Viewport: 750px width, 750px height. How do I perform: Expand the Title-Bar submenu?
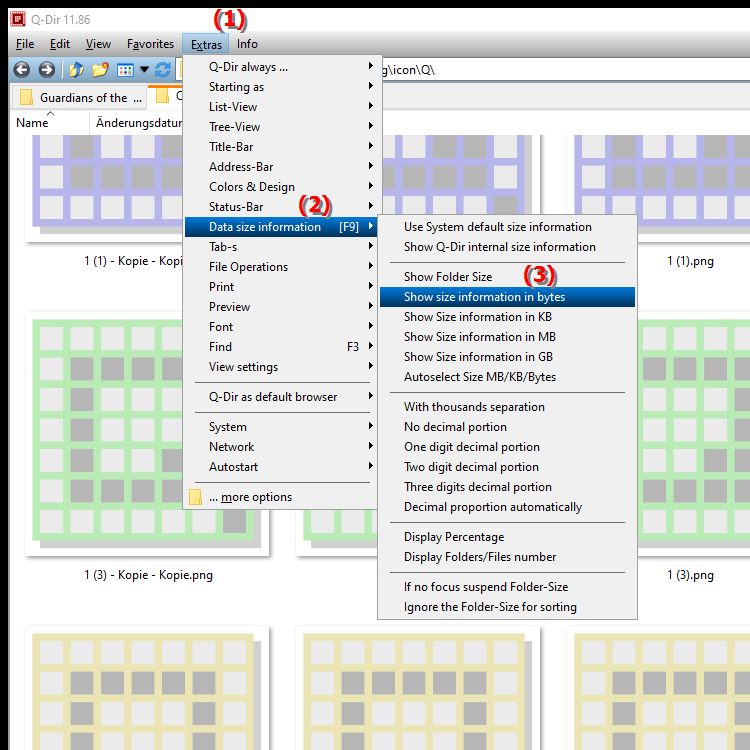282,147
